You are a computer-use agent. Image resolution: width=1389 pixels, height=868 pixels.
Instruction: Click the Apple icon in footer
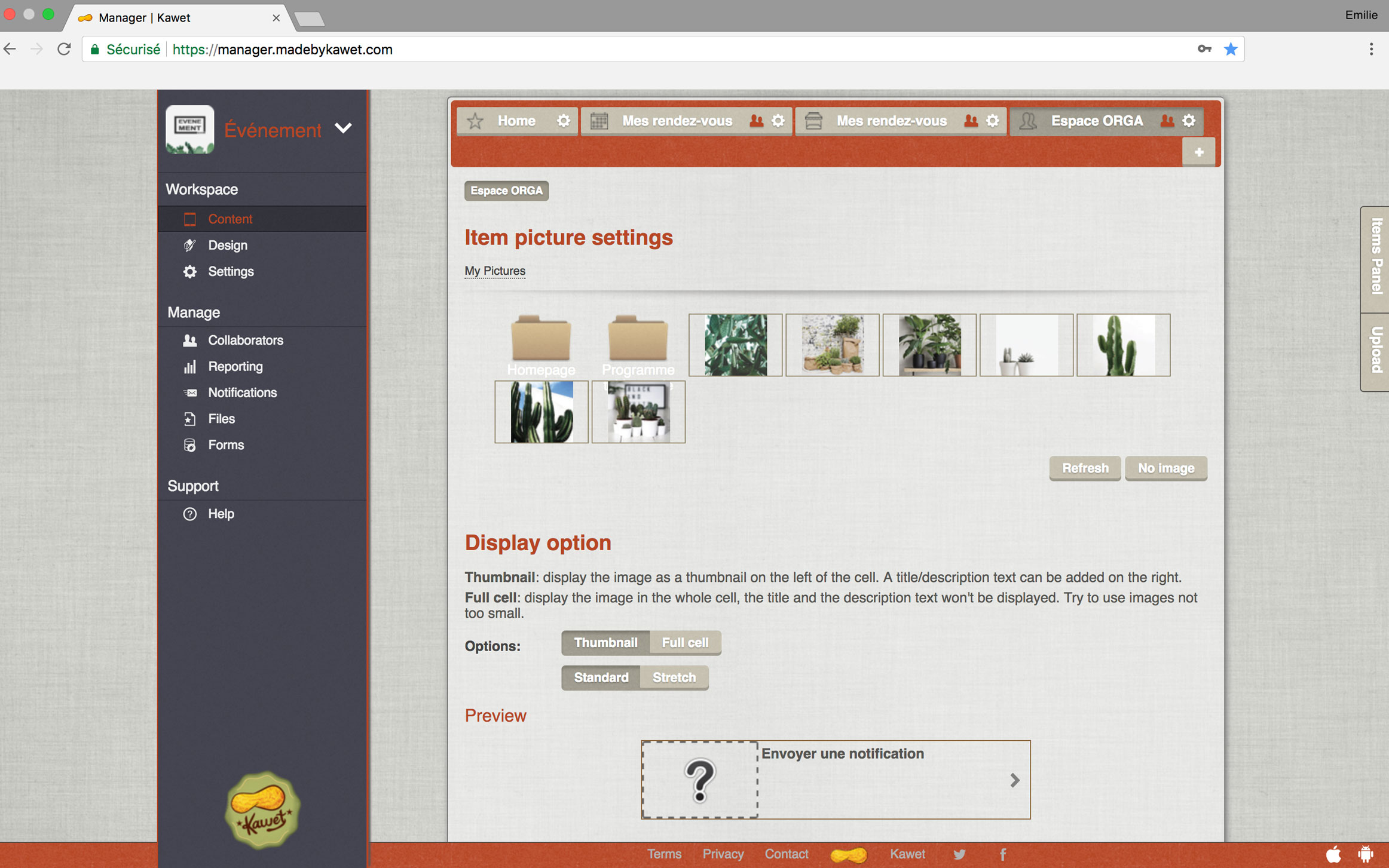pos(1333,854)
